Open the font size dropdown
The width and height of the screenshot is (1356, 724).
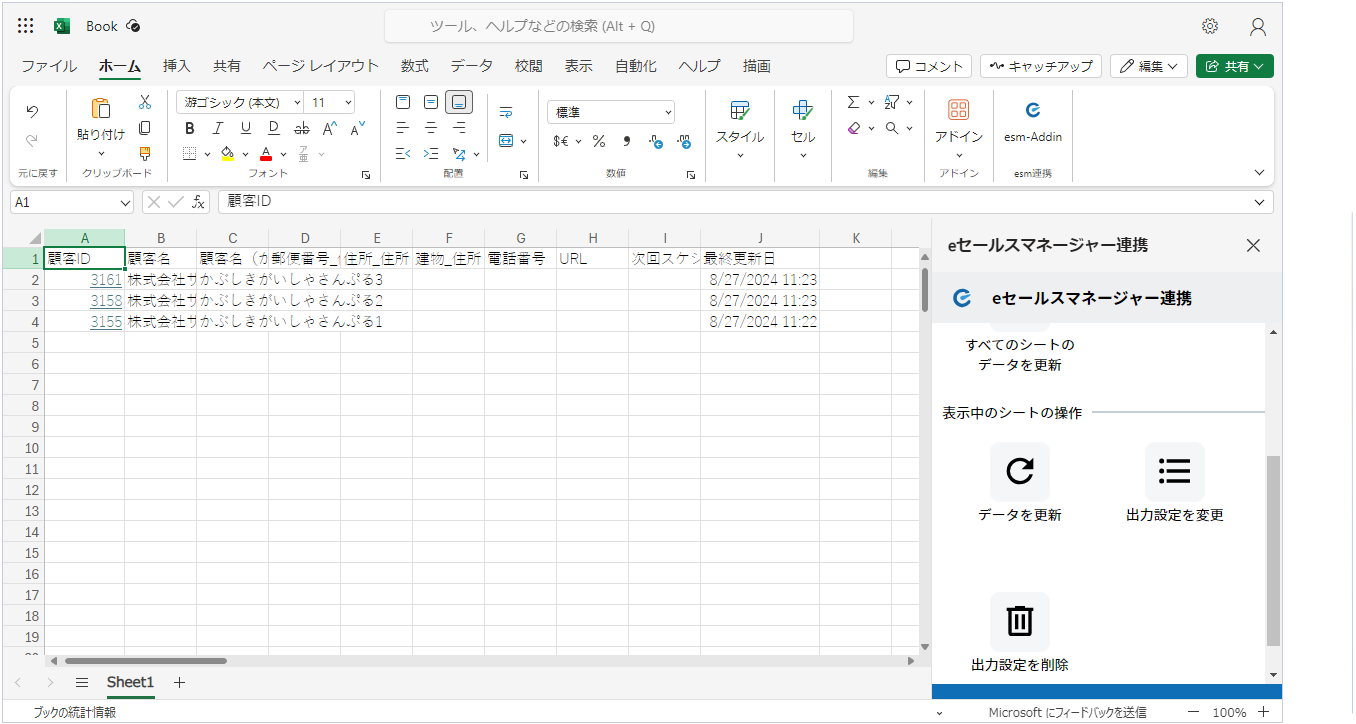[x=347, y=102]
